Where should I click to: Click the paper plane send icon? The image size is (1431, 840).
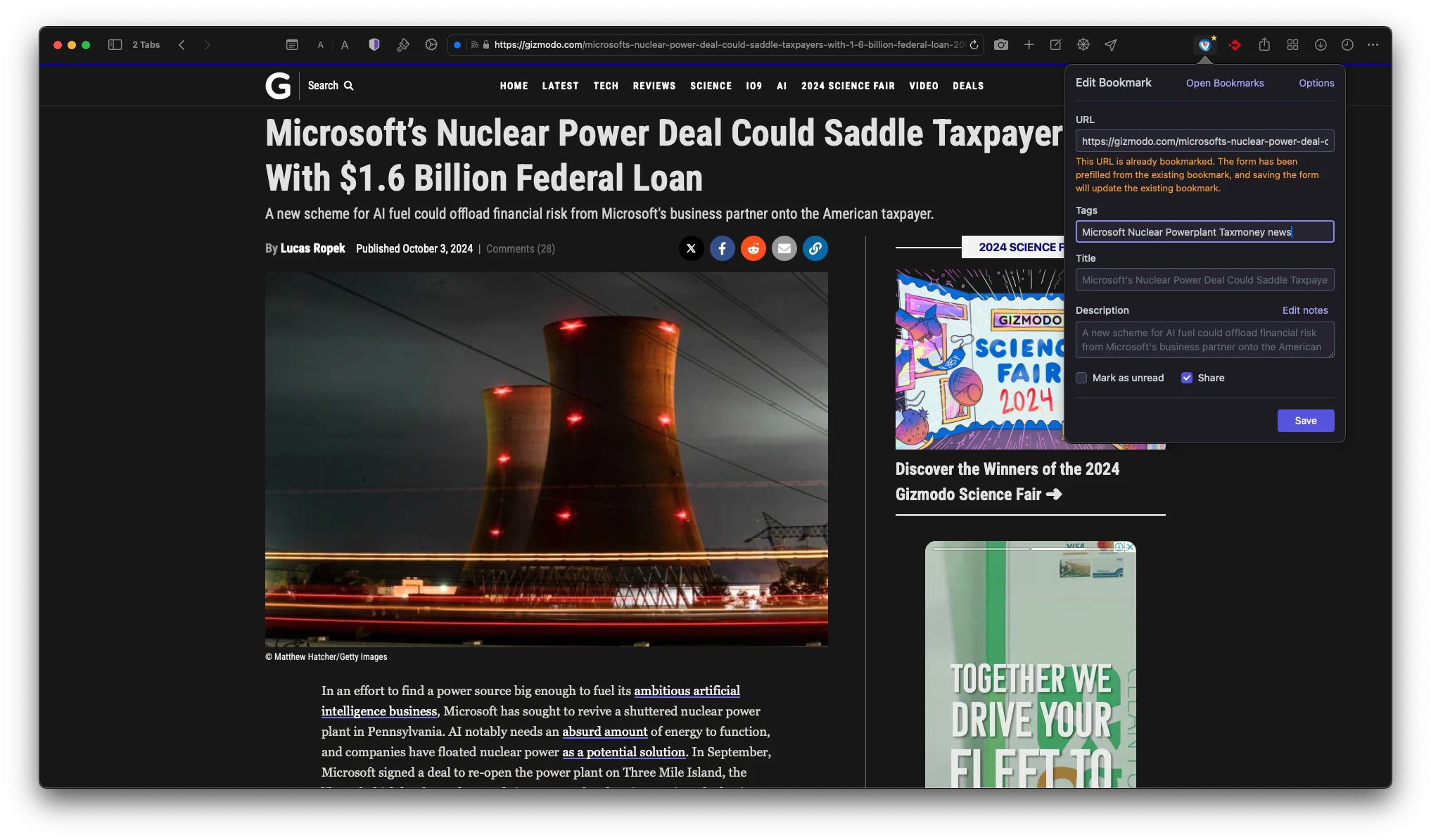[x=1111, y=45]
